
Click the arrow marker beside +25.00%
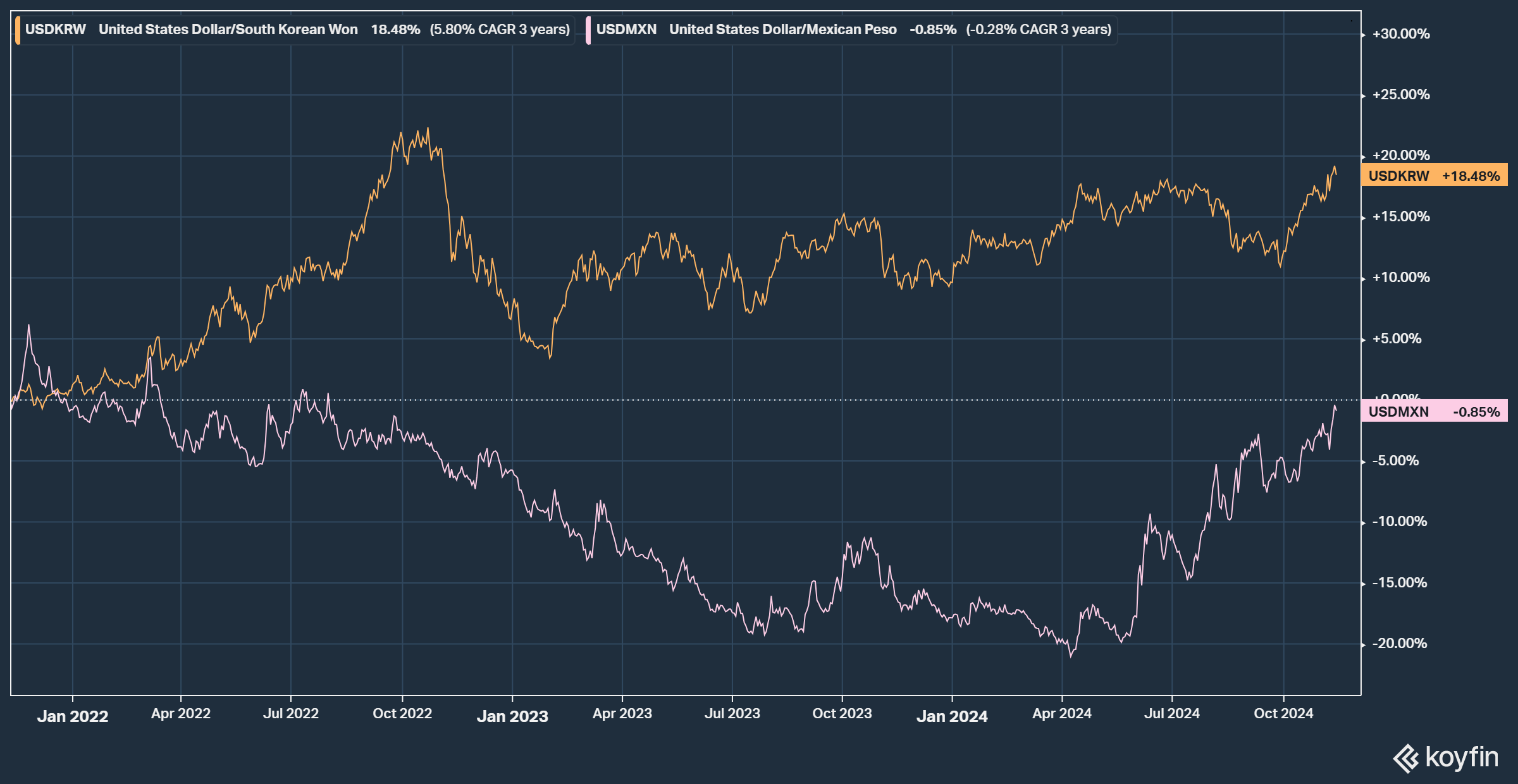coord(1364,95)
